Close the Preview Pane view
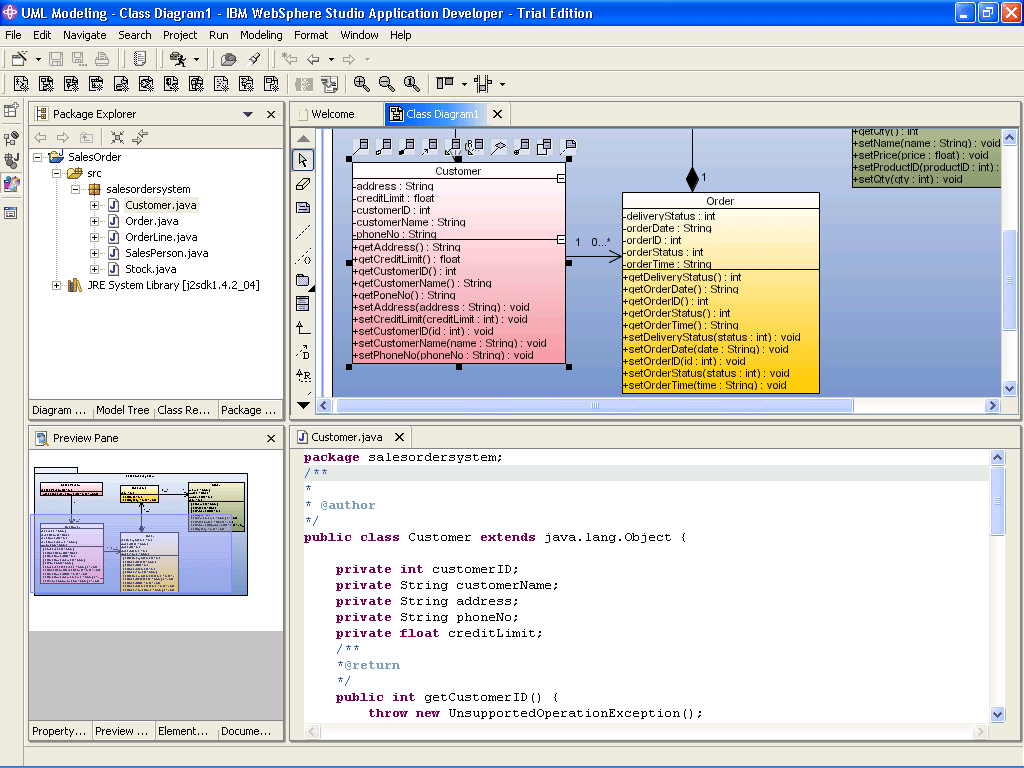This screenshot has height=768, width=1024. pos(271,438)
